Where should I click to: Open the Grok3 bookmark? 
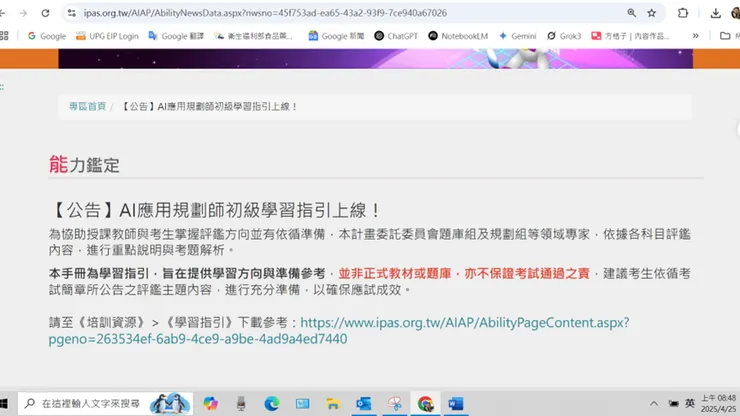pyautogui.click(x=564, y=36)
